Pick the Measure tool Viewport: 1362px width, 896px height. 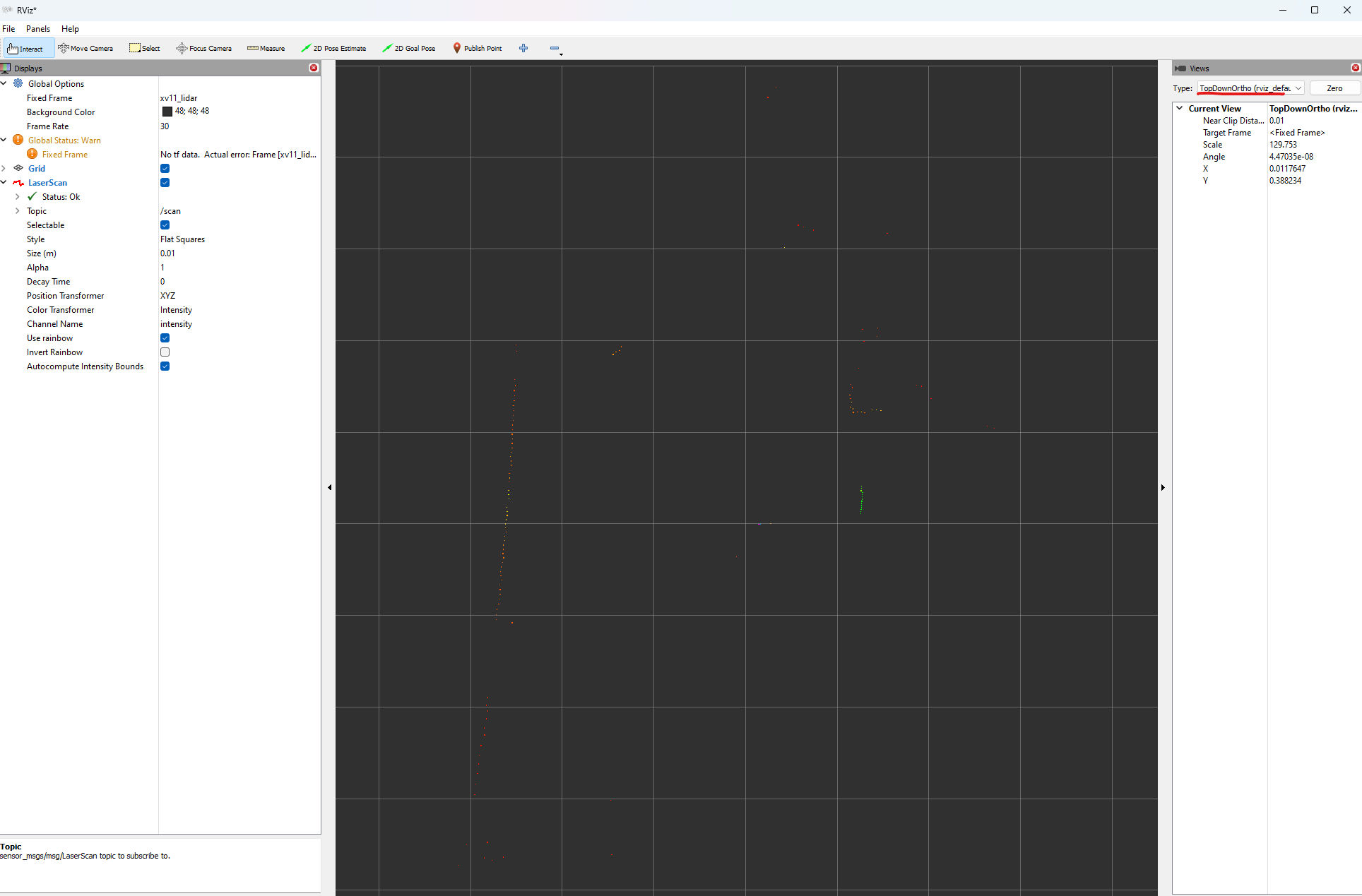pos(266,48)
